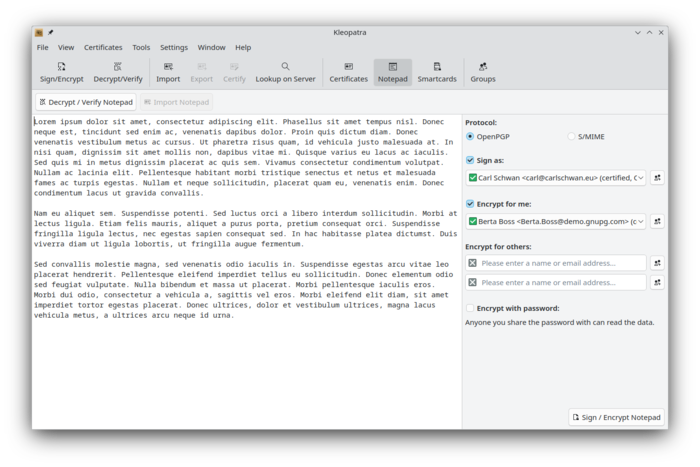Select OpenPGP protocol radio button
This screenshot has width=700, height=467.
pos(470,136)
